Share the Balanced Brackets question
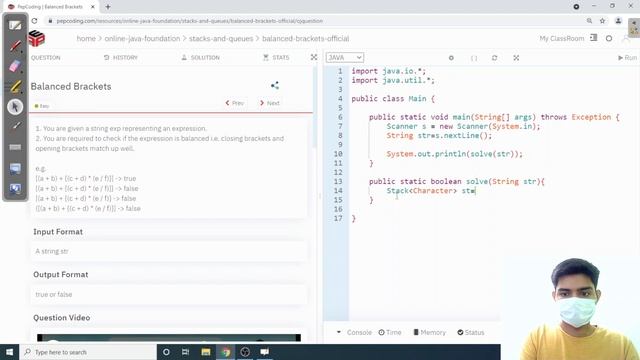Screen dimensions: 640x360 point(275,86)
